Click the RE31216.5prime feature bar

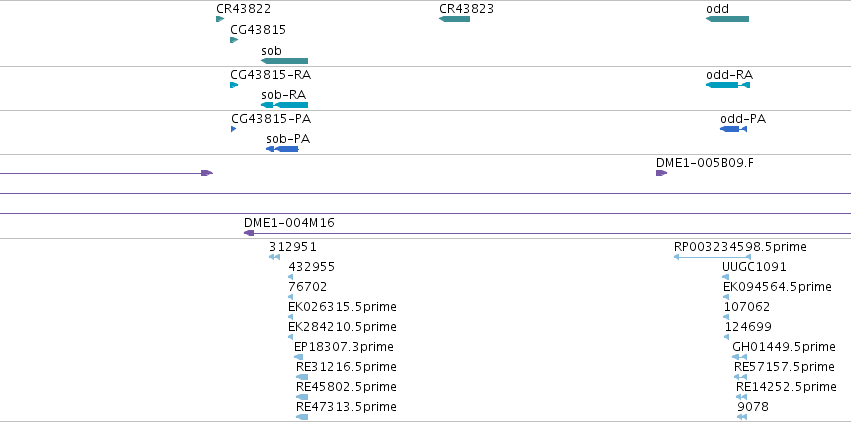tap(302, 377)
